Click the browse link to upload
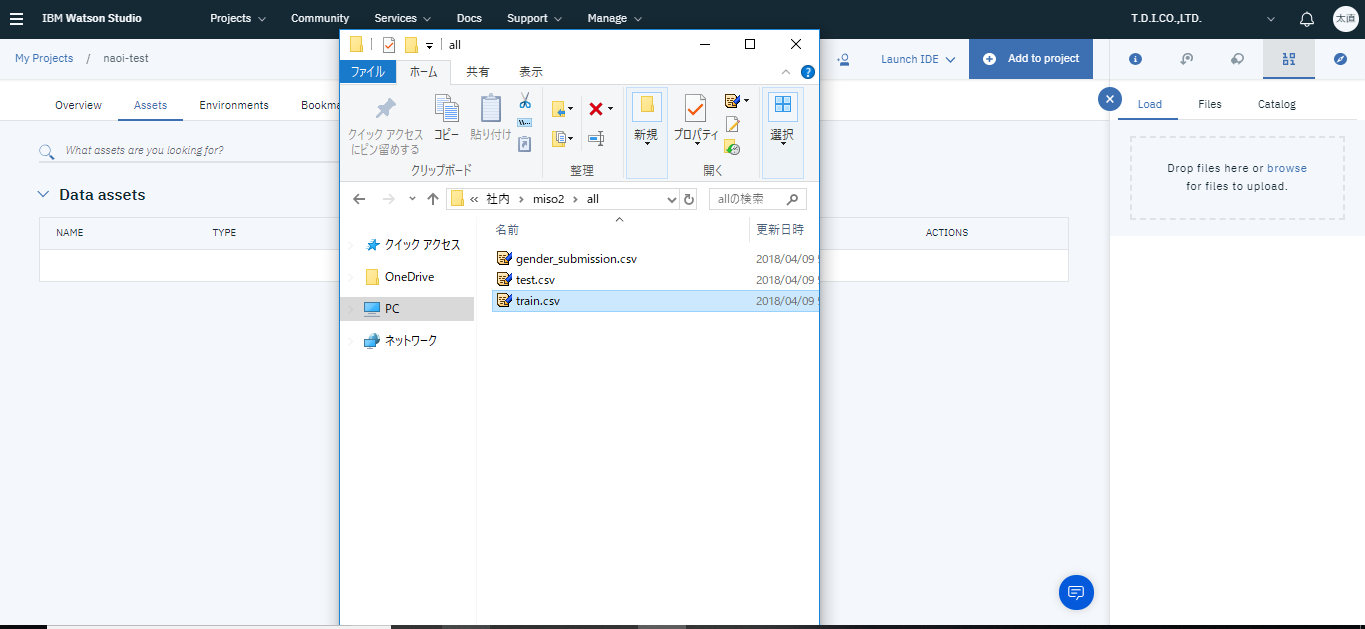This screenshot has height=629, width=1365. pos(1286,168)
